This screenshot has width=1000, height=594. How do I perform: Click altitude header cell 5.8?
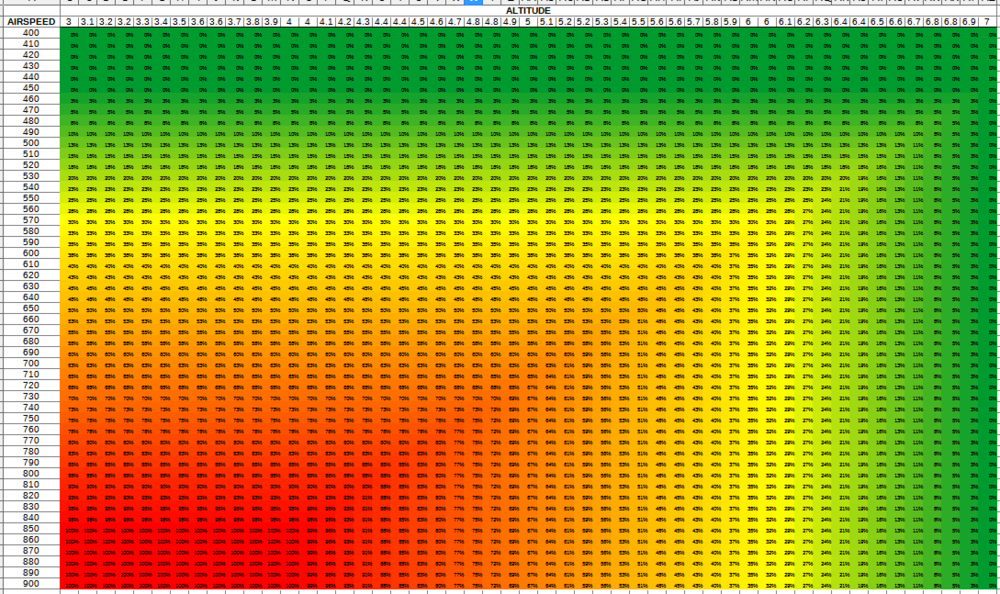tap(712, 22)
